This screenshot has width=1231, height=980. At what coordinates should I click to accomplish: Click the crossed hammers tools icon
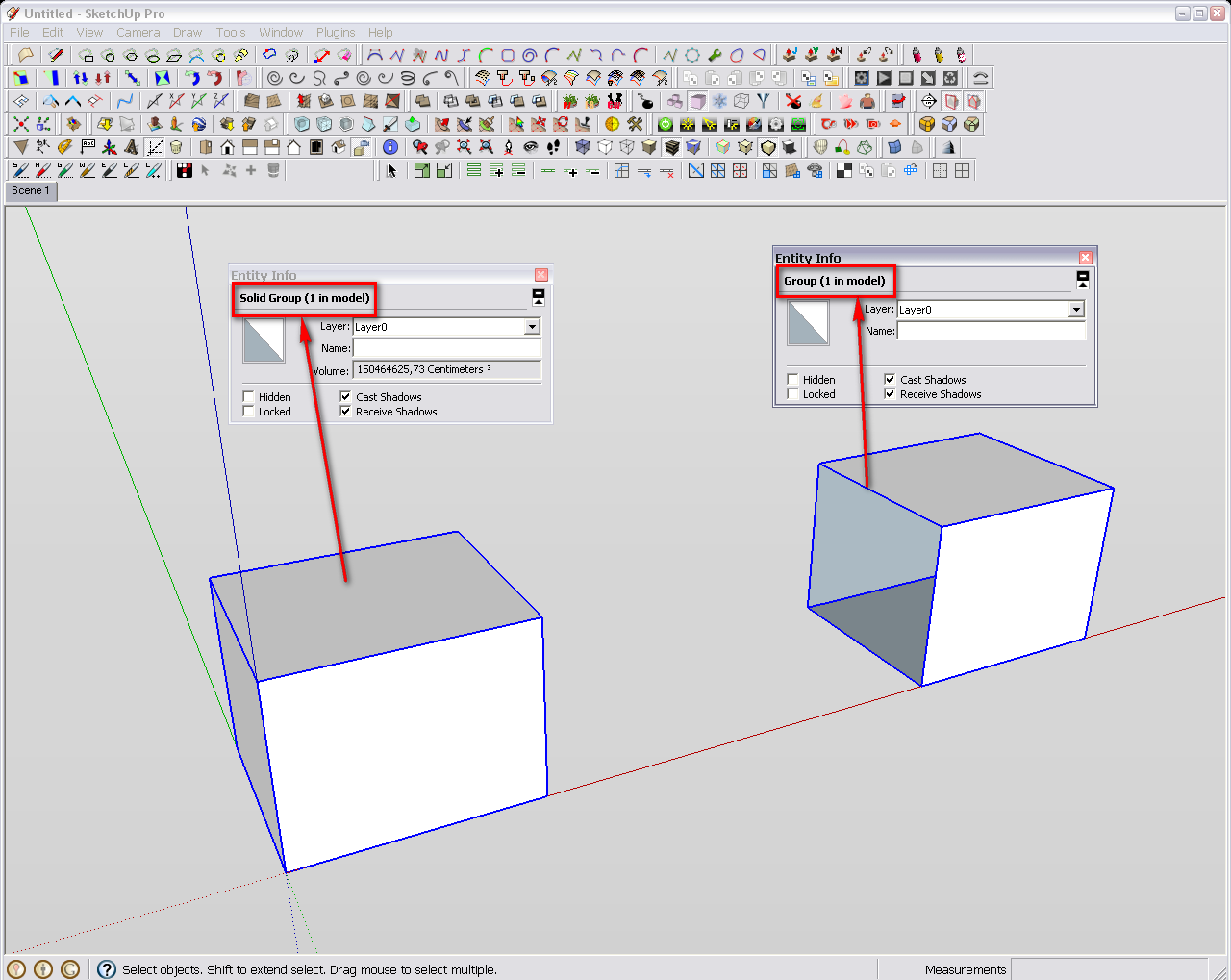[635, 124]
